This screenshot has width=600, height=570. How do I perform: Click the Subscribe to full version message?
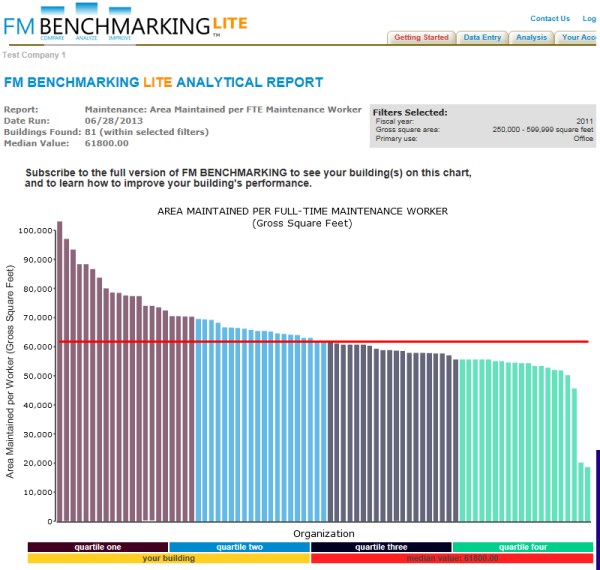click(248, 178)
